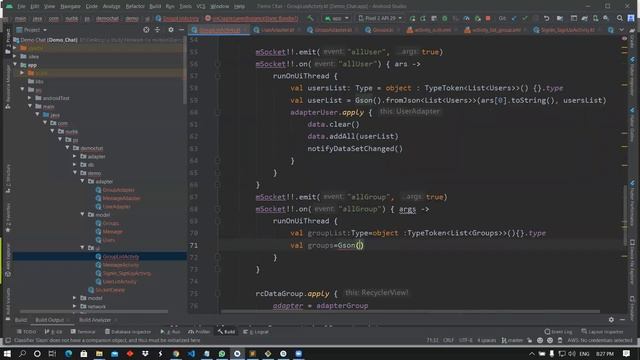The width and height of the screenshot is (640, 360).
Task: Hide the Project panel with minus icon
Action: [x=182, y=30]
